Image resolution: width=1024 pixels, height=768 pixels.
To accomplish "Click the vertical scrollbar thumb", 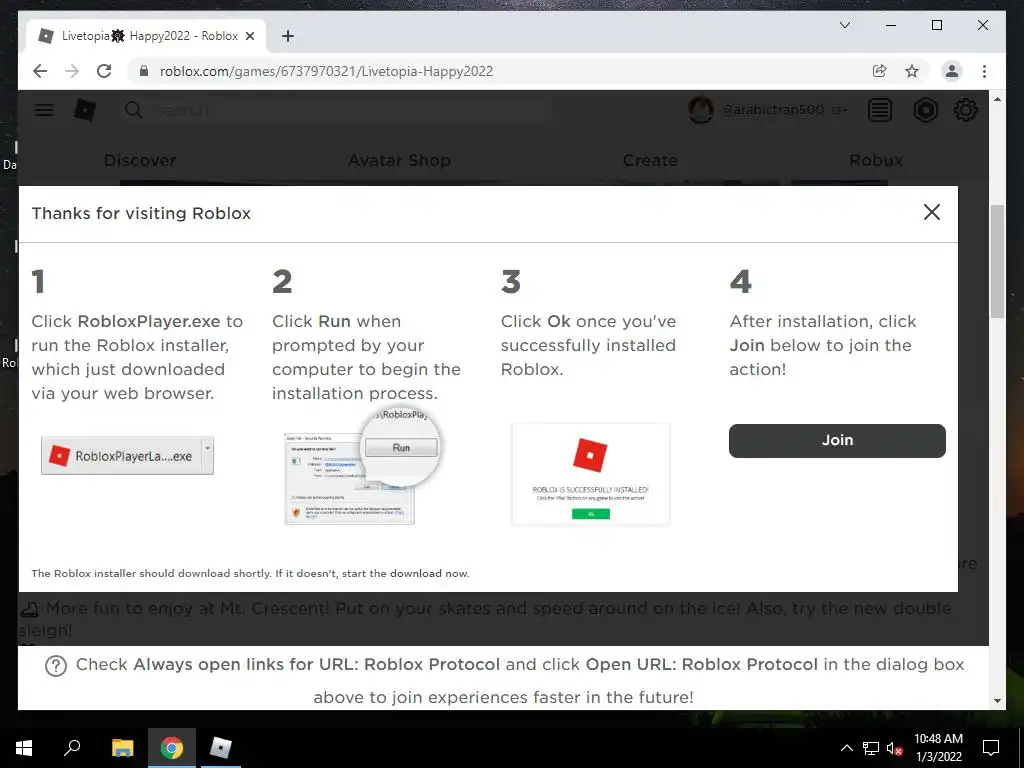I will [x=997, y=261].
